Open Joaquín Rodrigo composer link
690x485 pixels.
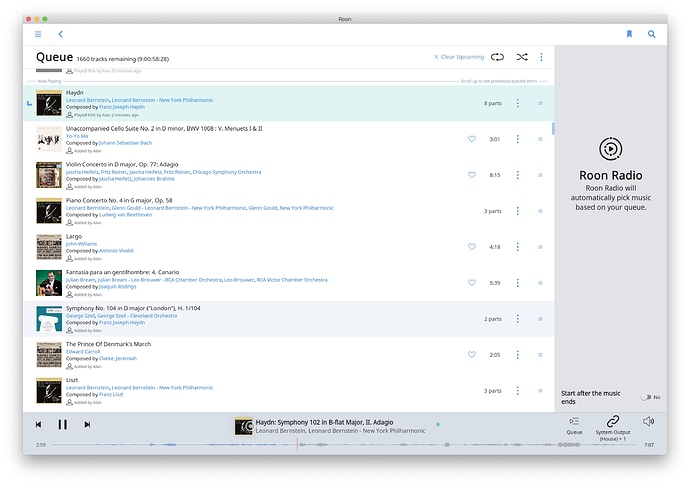coord(117,287)
